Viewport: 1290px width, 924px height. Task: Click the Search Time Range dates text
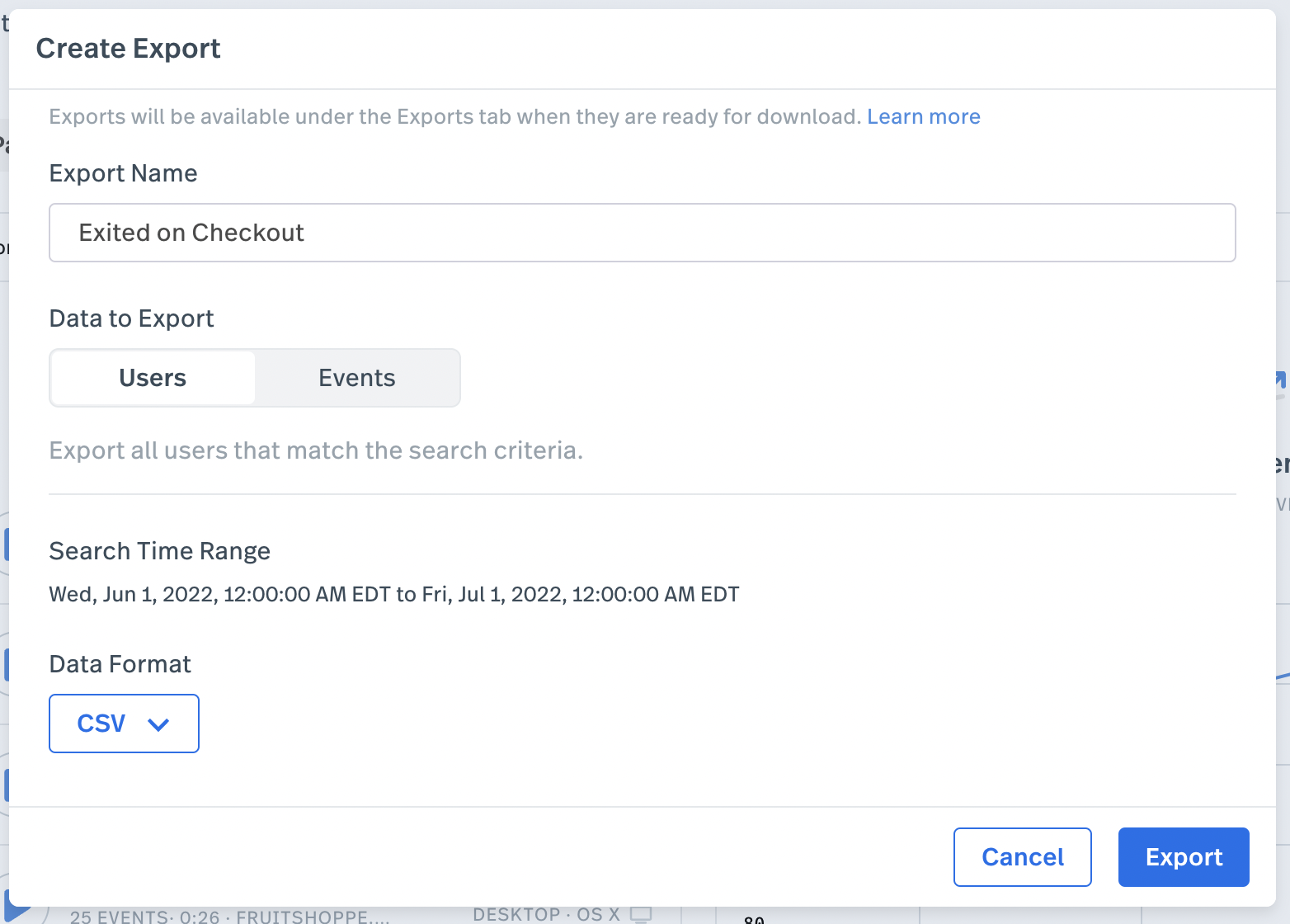click(x=393, y=594)
